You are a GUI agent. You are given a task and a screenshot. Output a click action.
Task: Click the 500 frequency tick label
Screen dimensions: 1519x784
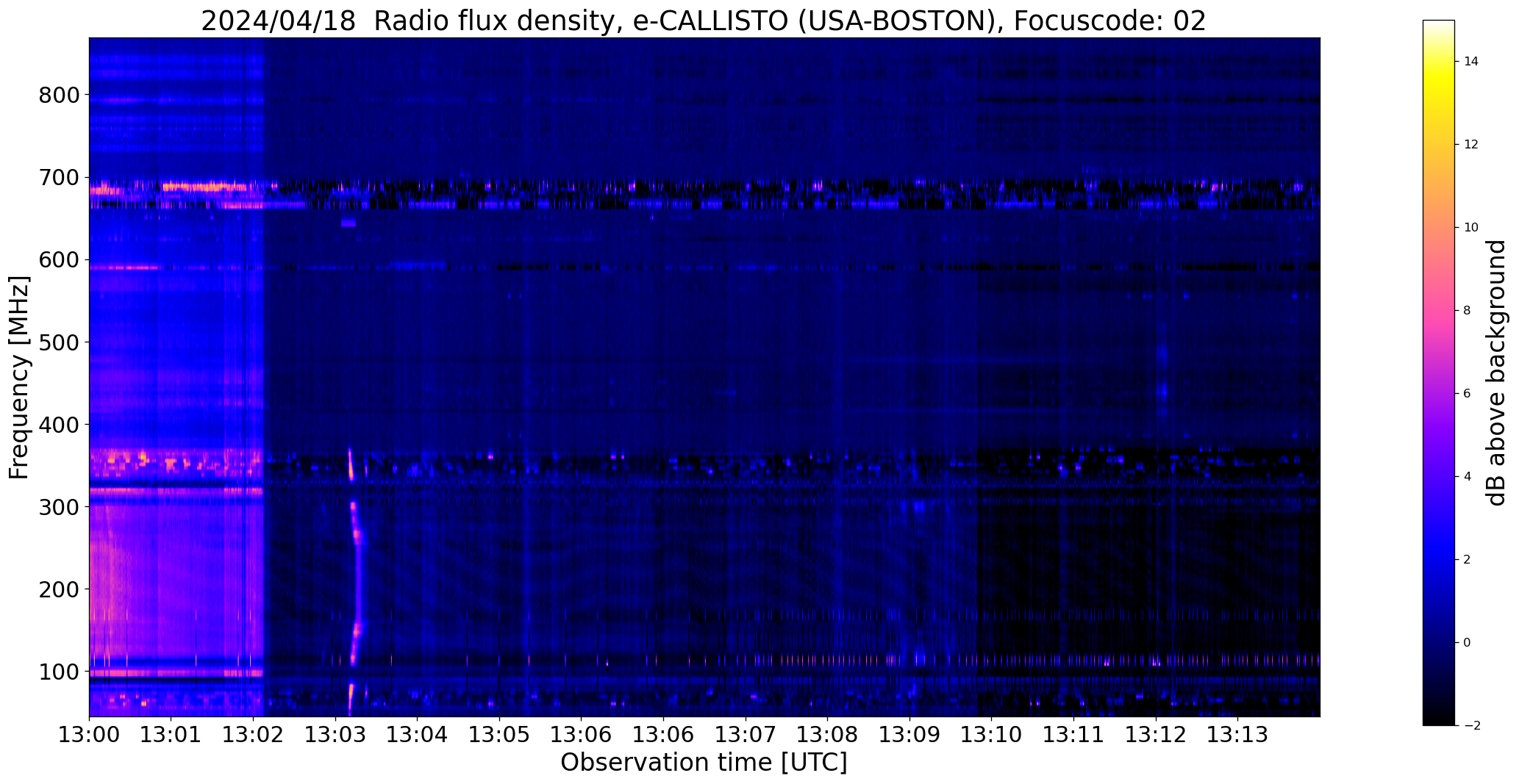click(58, 342)
